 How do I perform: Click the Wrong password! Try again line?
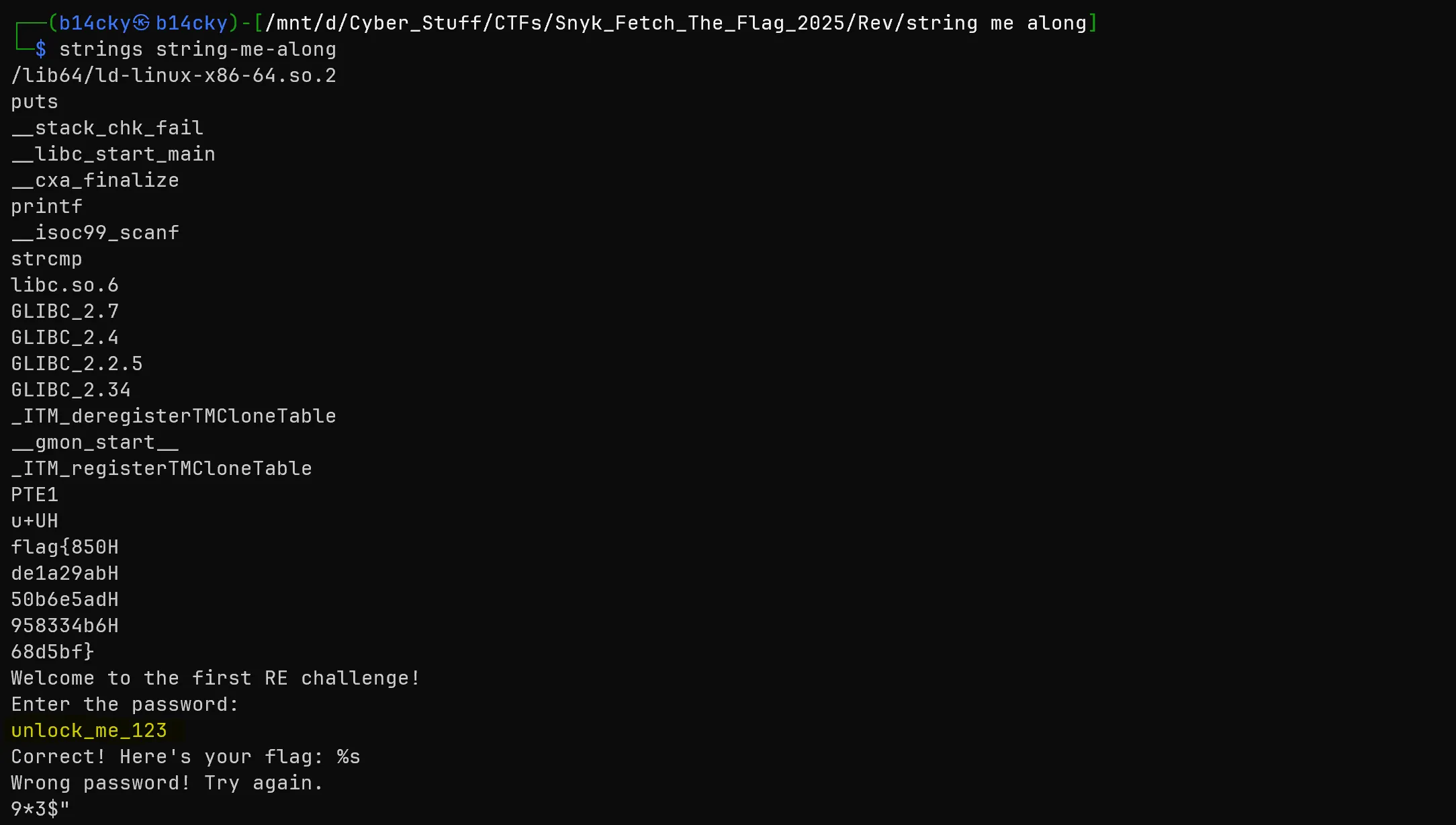167,783
